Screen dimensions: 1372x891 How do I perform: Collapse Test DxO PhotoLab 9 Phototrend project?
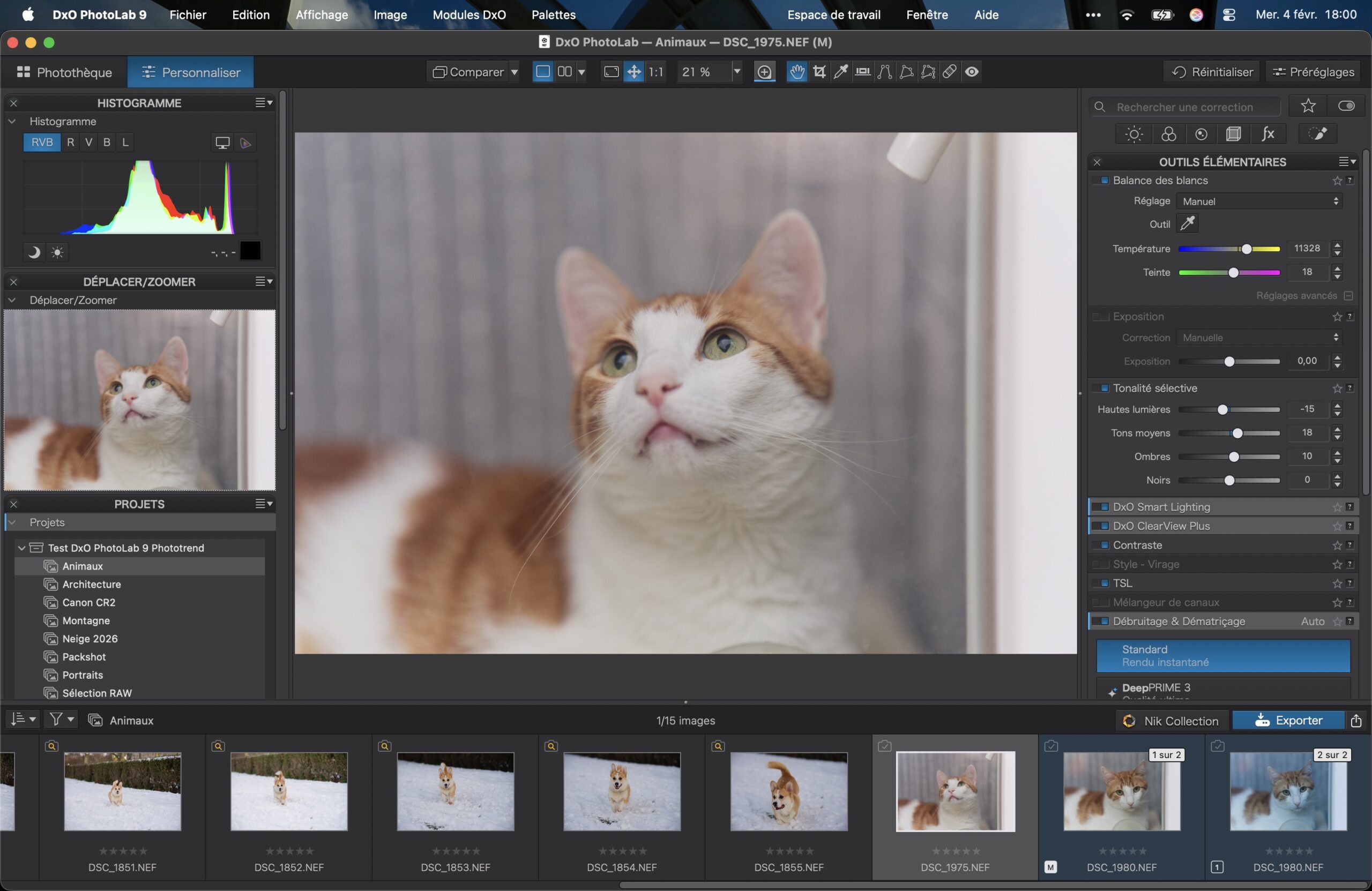[22, 548]
